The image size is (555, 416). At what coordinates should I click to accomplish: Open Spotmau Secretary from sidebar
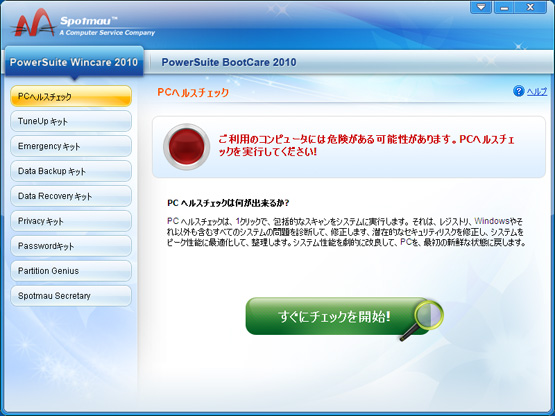(71, 296)
